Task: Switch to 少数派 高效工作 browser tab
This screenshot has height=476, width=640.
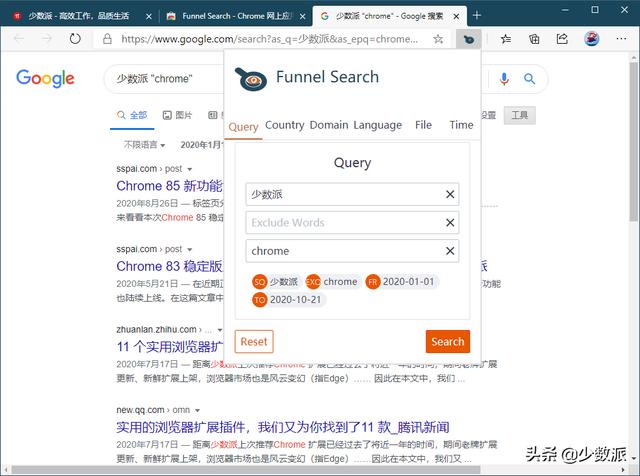Action: coord(78,16)
